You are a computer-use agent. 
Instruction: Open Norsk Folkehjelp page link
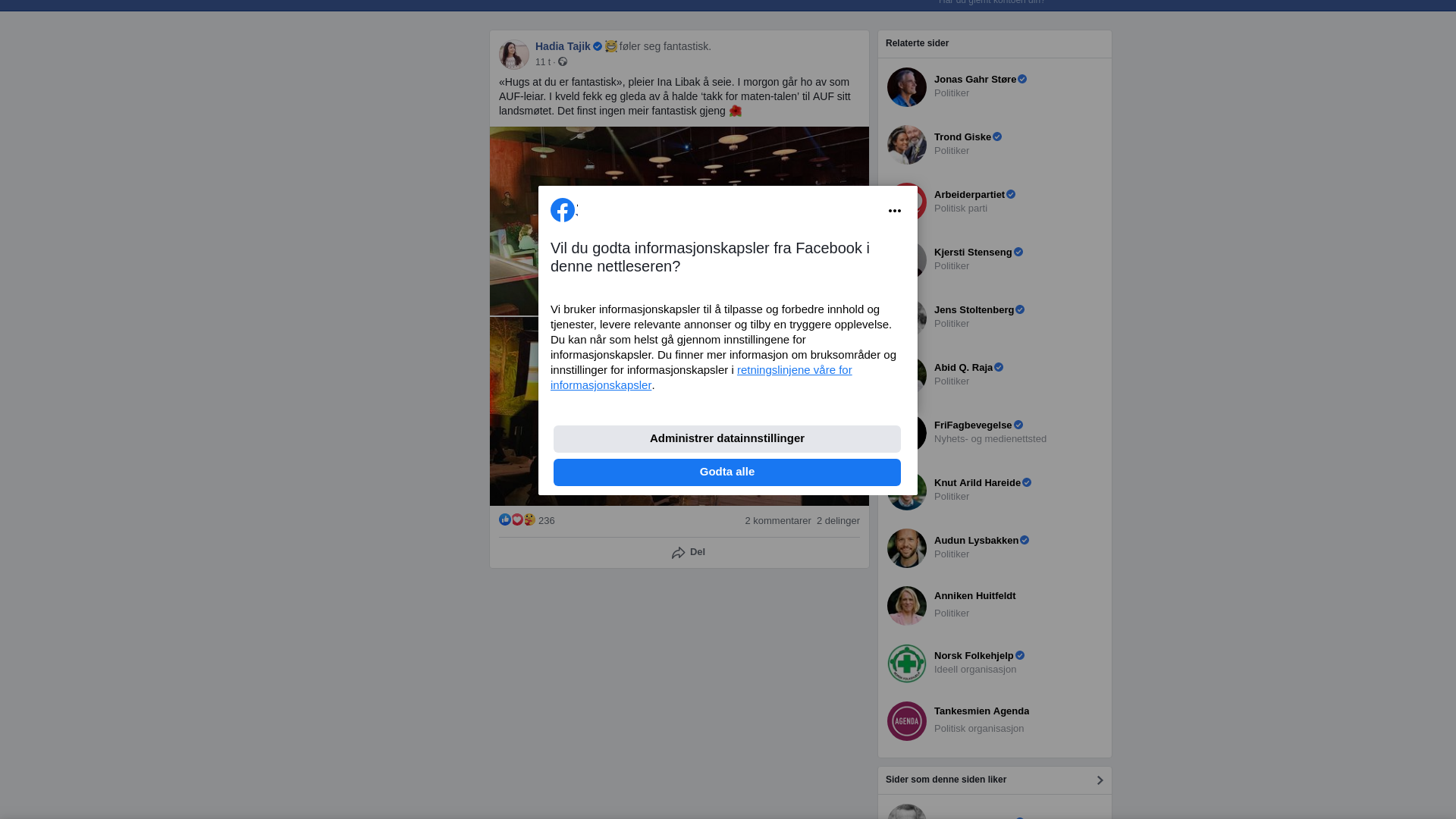974,656
